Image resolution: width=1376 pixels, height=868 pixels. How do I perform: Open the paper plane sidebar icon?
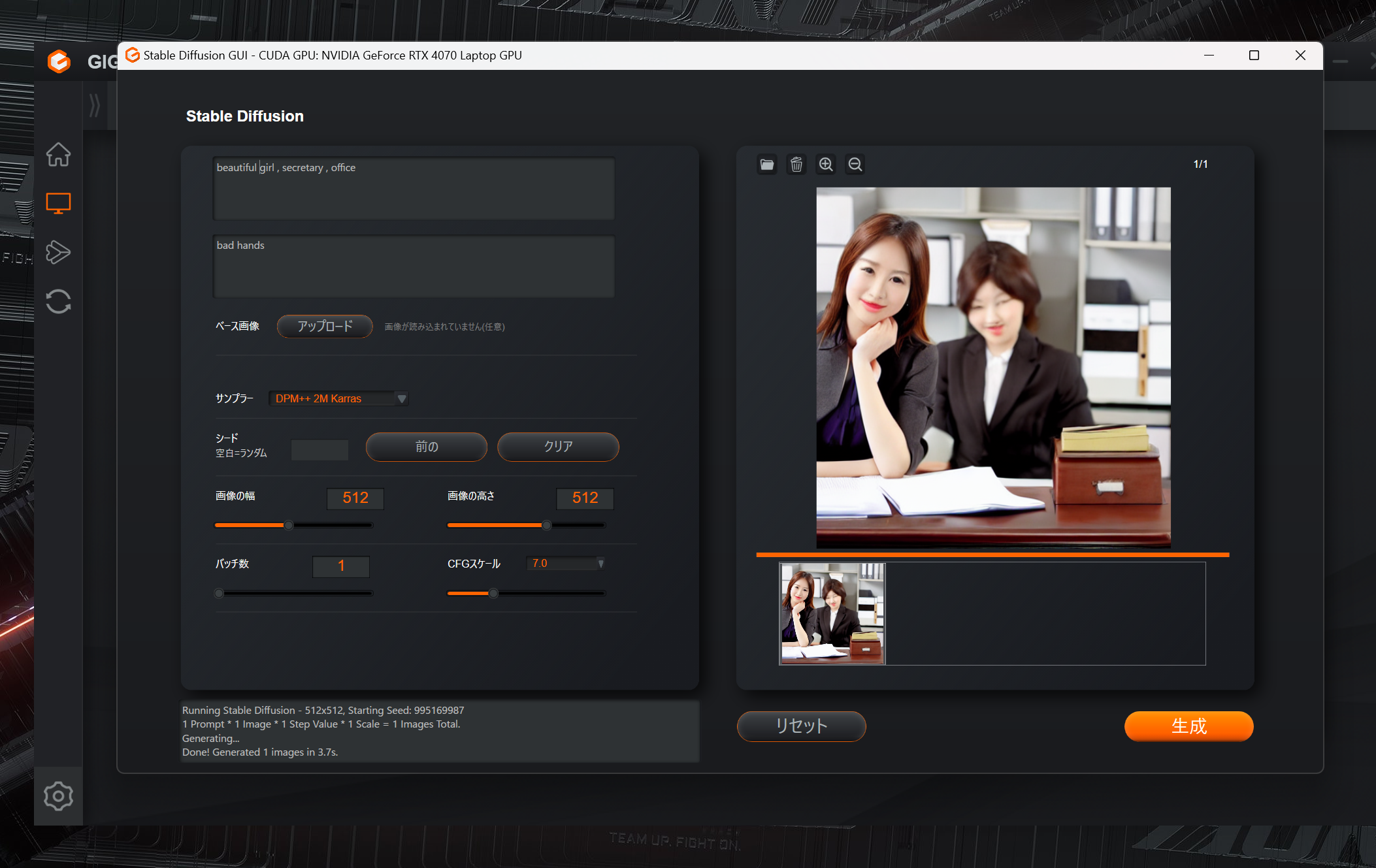[x=58, y=252]
